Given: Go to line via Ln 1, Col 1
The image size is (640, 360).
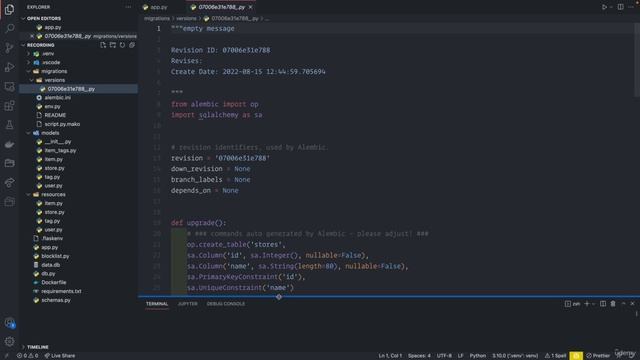Looking at the screenshot, I should pyautogui.click(x=390, y=356).
